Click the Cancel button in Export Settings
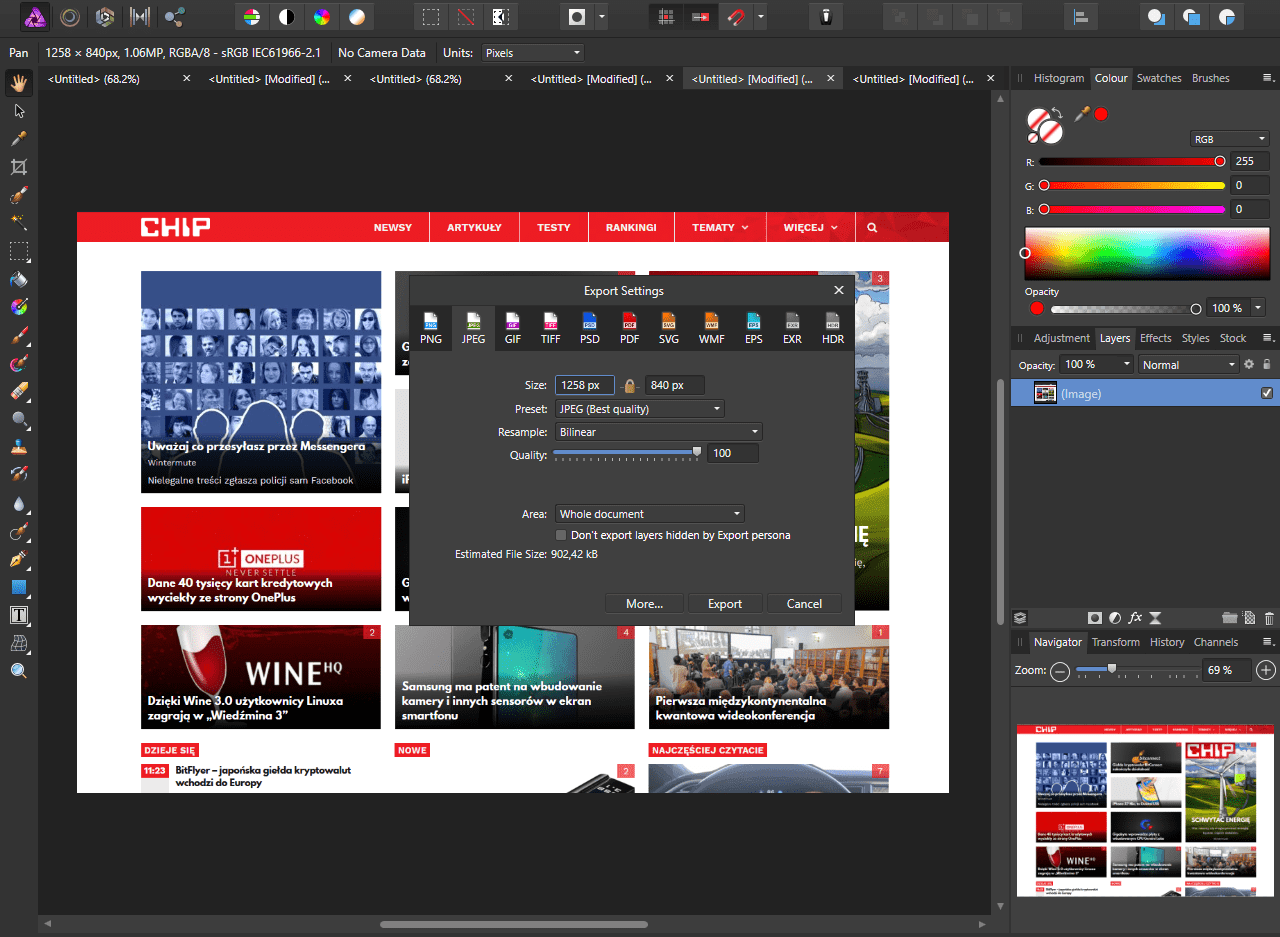The width and height of the screenshot is (1280, 937). pos(804,604)
